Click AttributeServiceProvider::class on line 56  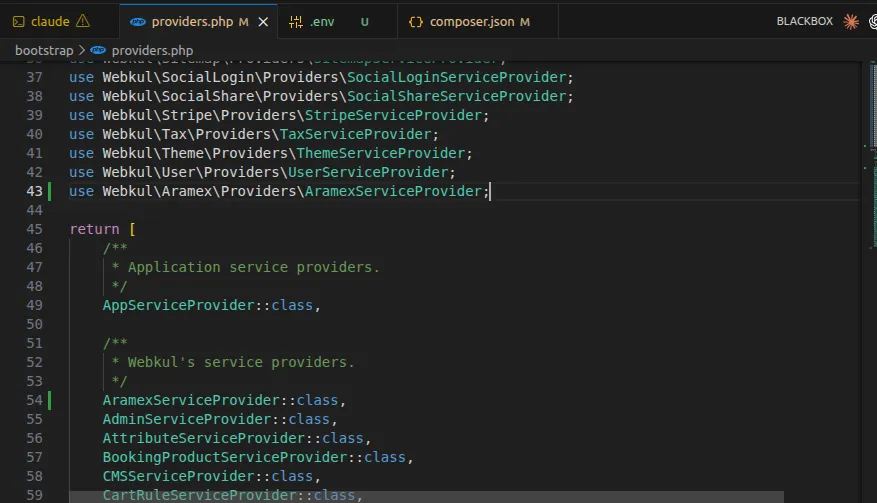233,439
